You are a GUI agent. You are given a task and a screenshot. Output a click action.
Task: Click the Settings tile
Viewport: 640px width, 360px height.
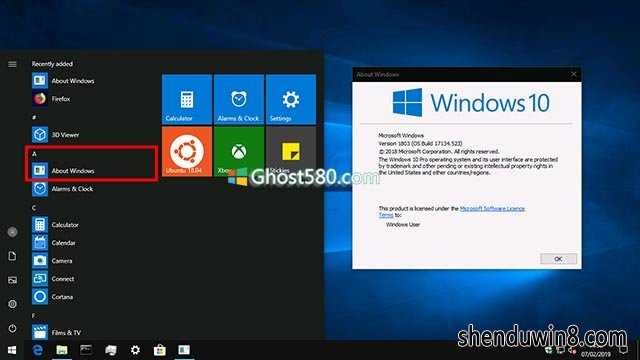click(291, 99)
